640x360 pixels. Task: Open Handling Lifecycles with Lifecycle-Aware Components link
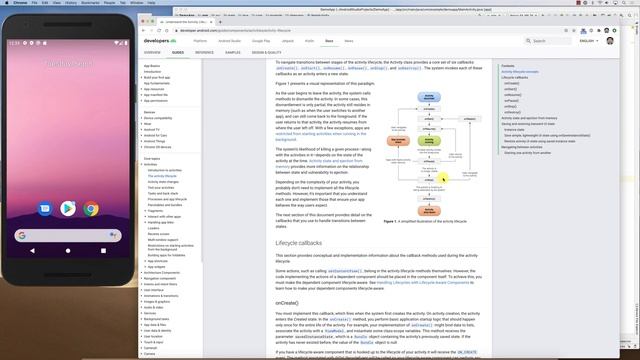pos(423,282)
